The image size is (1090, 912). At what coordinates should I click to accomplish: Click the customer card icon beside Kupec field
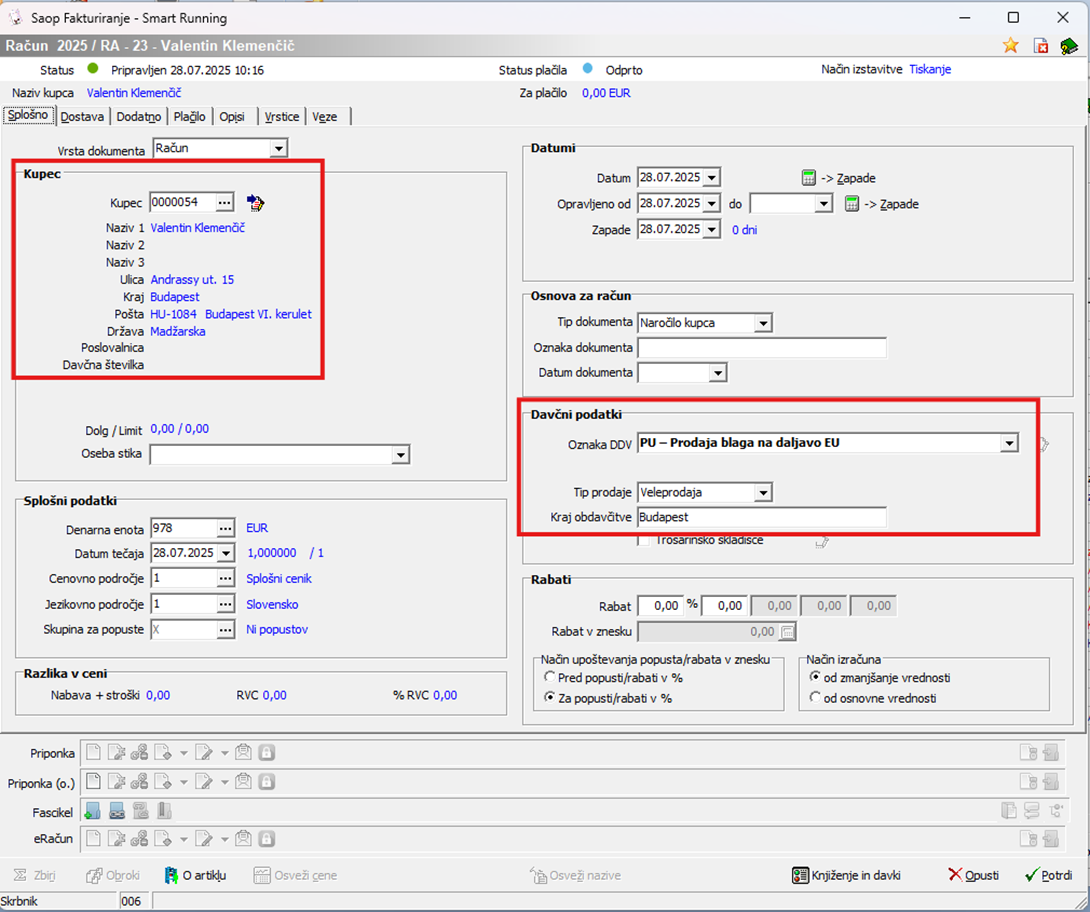[256, 203]
